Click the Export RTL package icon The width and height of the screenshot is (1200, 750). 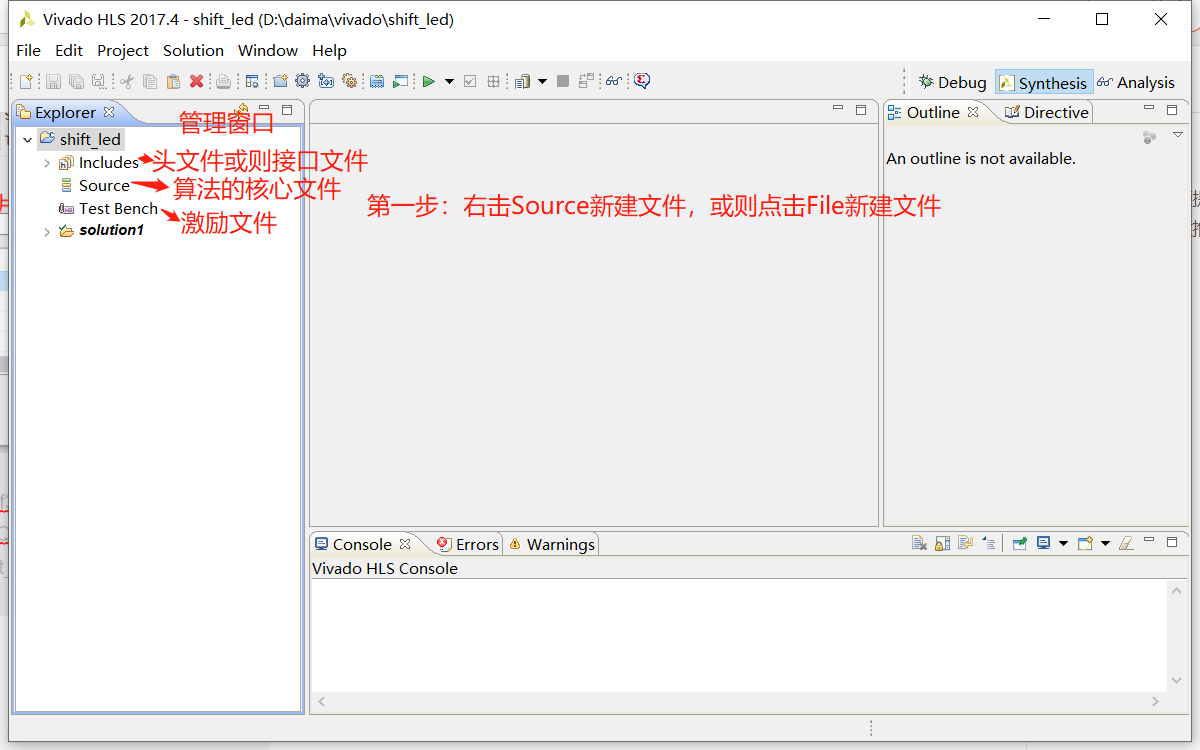tap(492, 81)
